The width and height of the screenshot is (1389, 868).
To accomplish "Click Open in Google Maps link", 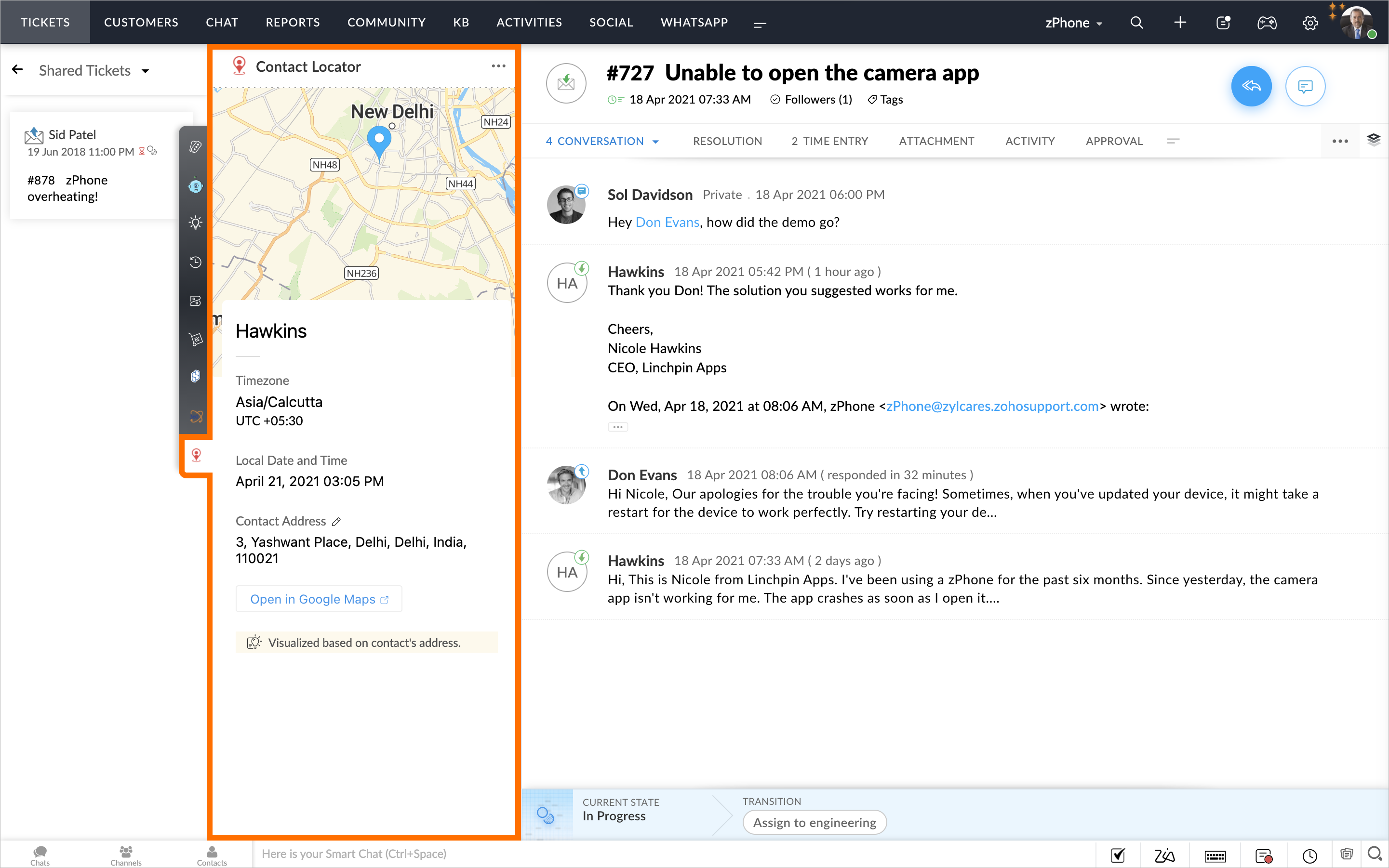I will pos(319,599).
